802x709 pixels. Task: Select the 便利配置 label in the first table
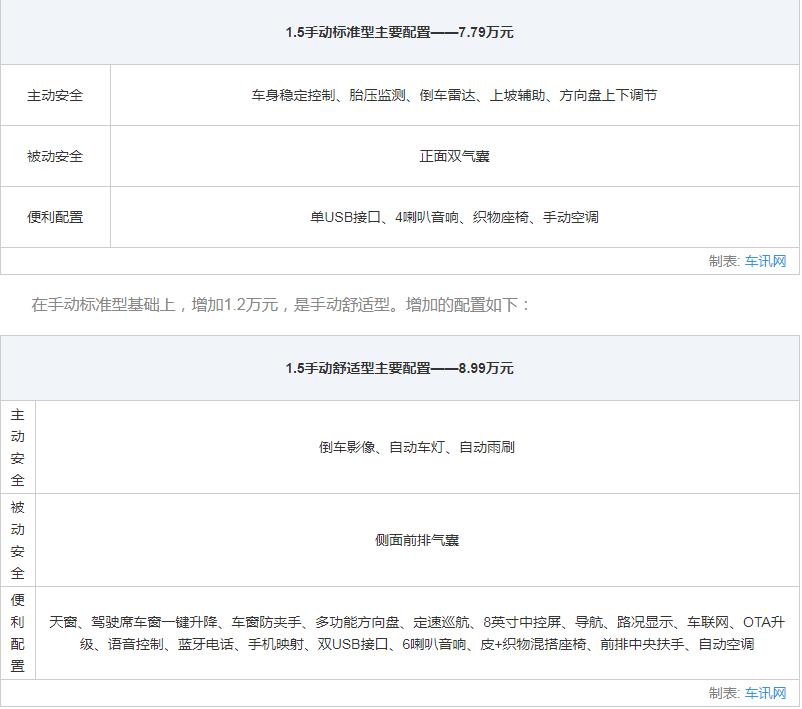point(57,216)
